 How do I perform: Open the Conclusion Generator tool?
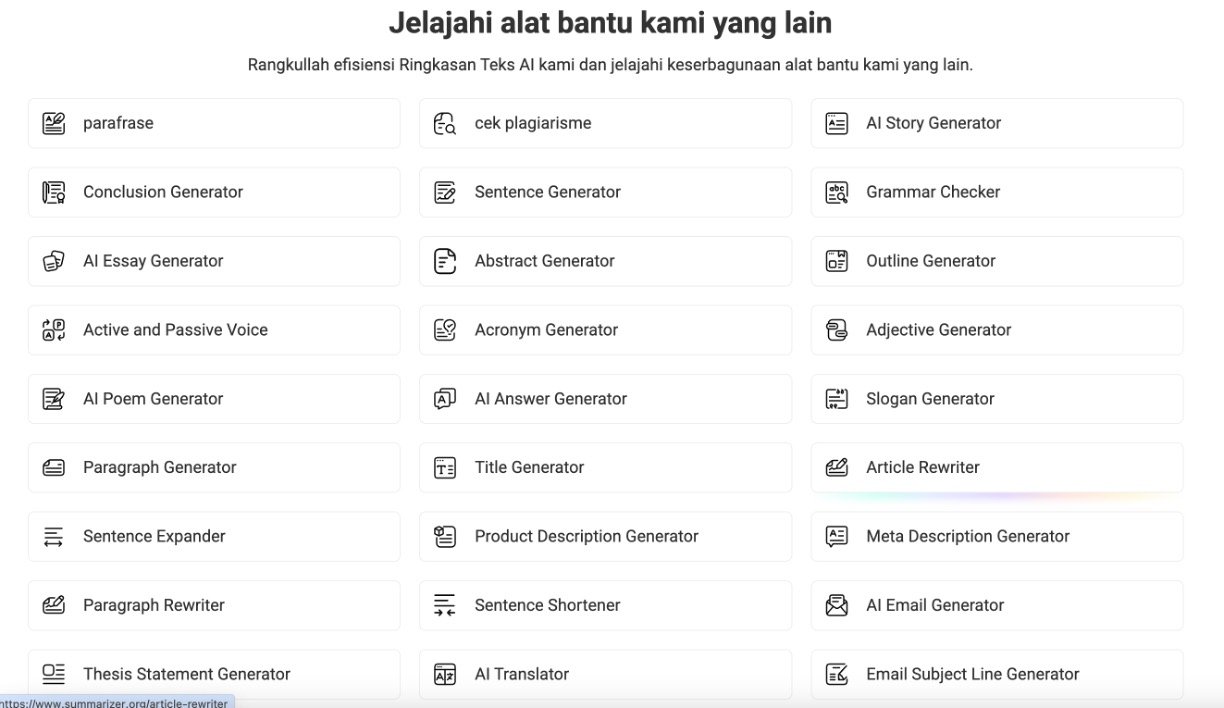[163, 192]
